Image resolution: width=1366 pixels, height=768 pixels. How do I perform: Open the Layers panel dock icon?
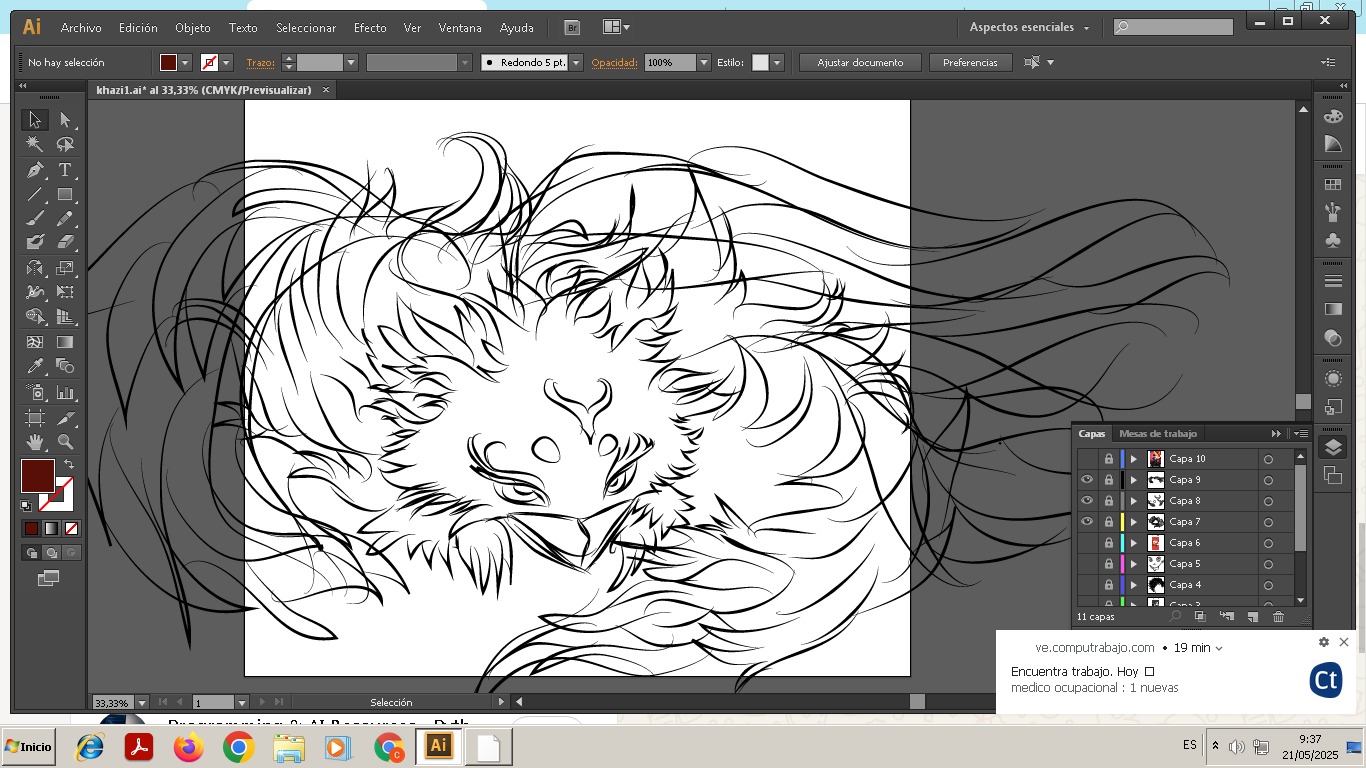(x=1332, y=448)
